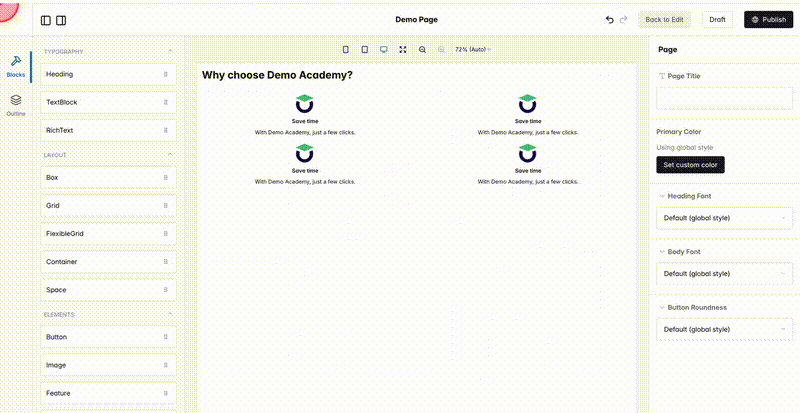
Task: Select the Feature element block
Action: click(108, 393)
